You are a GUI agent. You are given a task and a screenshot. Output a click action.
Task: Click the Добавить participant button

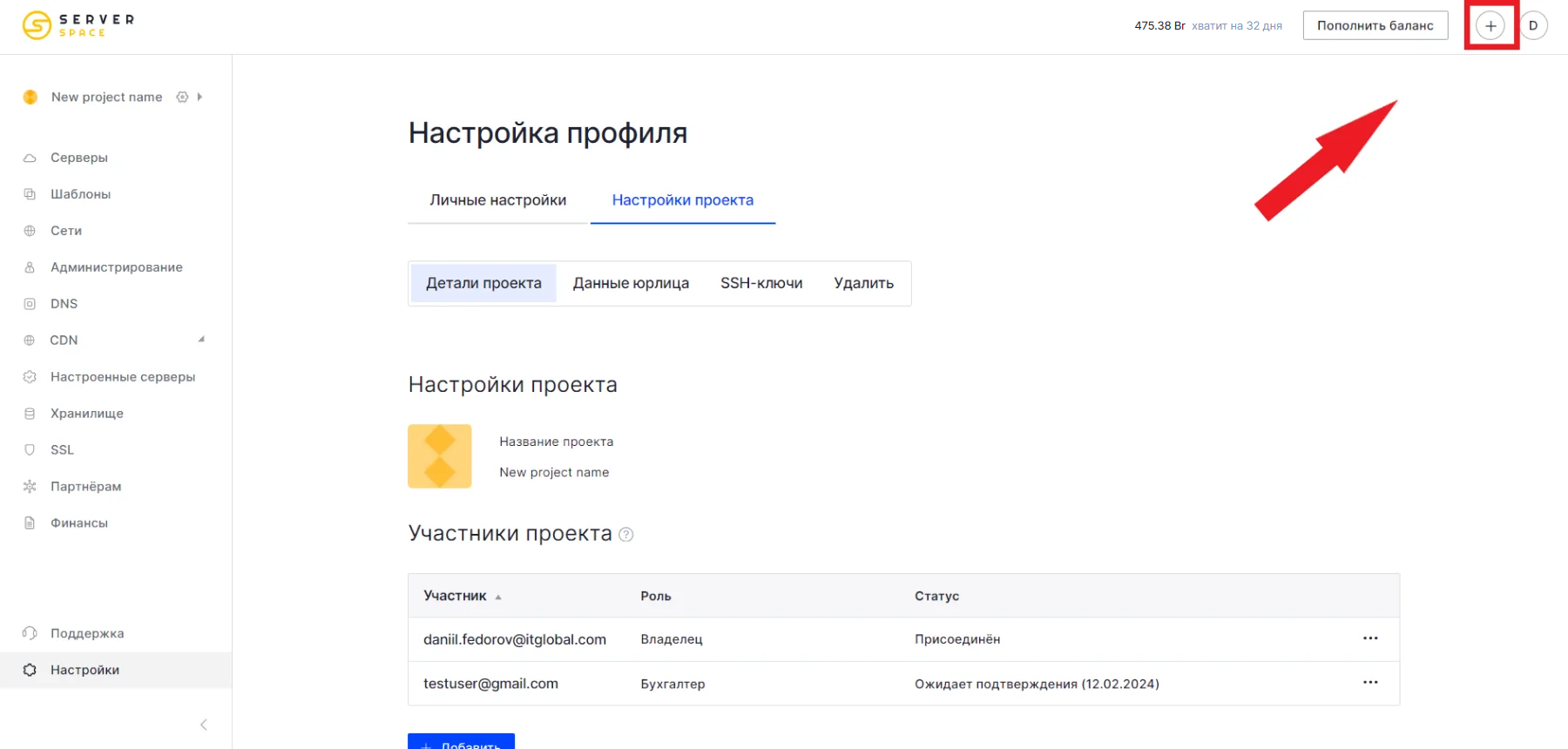pos(461,742)
